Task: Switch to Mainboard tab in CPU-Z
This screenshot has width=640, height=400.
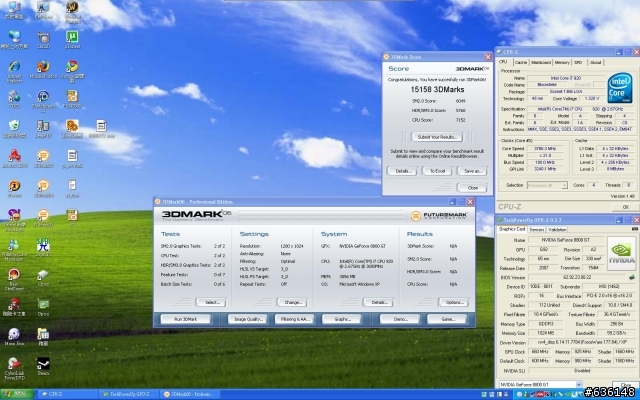Action: click(541, 62)
